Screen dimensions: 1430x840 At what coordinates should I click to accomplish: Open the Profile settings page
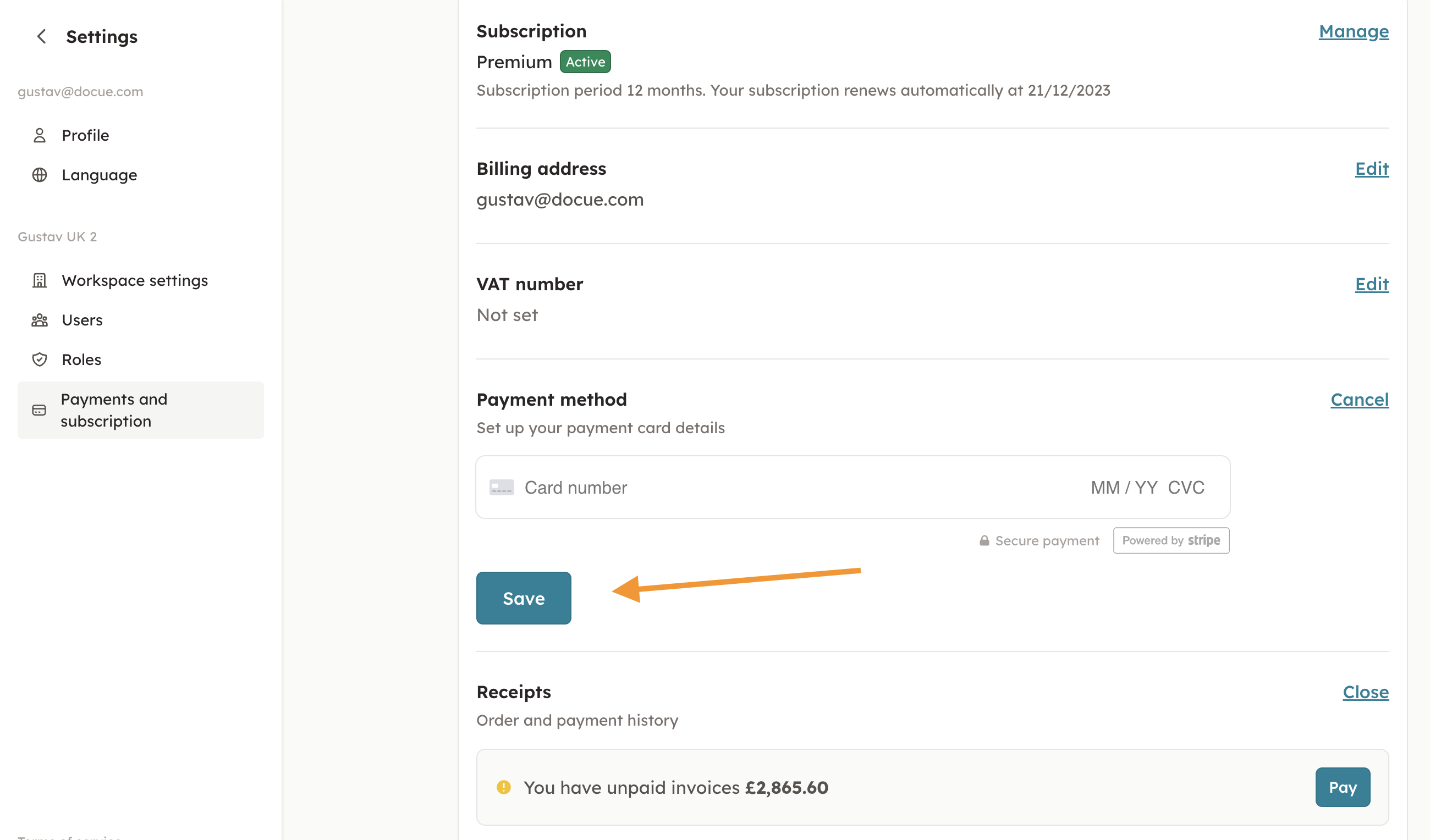pos(85,136)
